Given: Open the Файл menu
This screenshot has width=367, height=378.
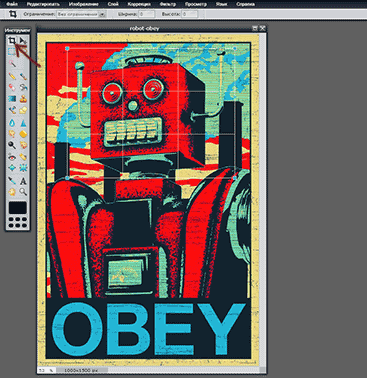Looking at the screenshot, I should (x=14, y=4).
